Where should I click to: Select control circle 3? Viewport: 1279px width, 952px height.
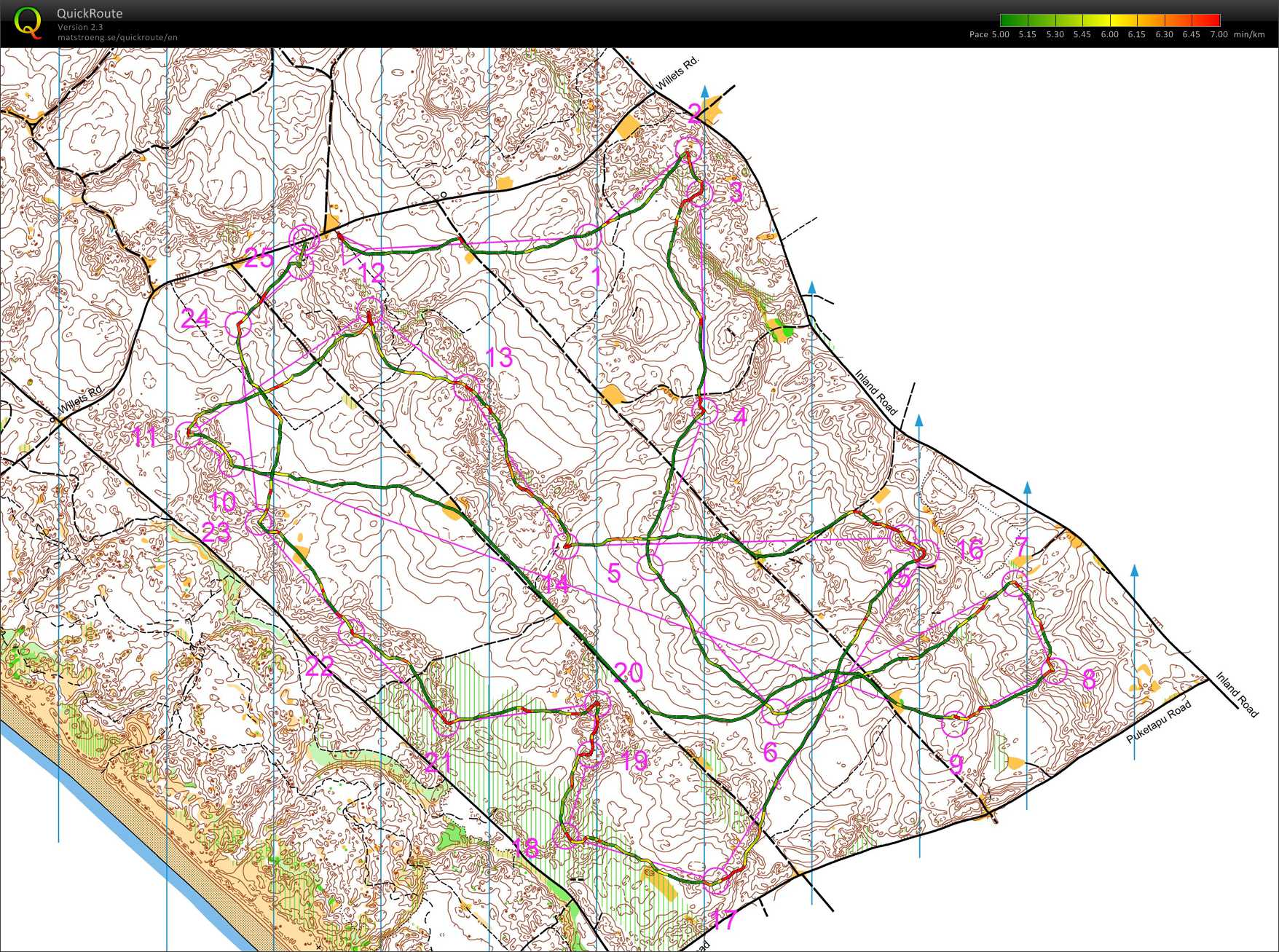pos(699,194)
